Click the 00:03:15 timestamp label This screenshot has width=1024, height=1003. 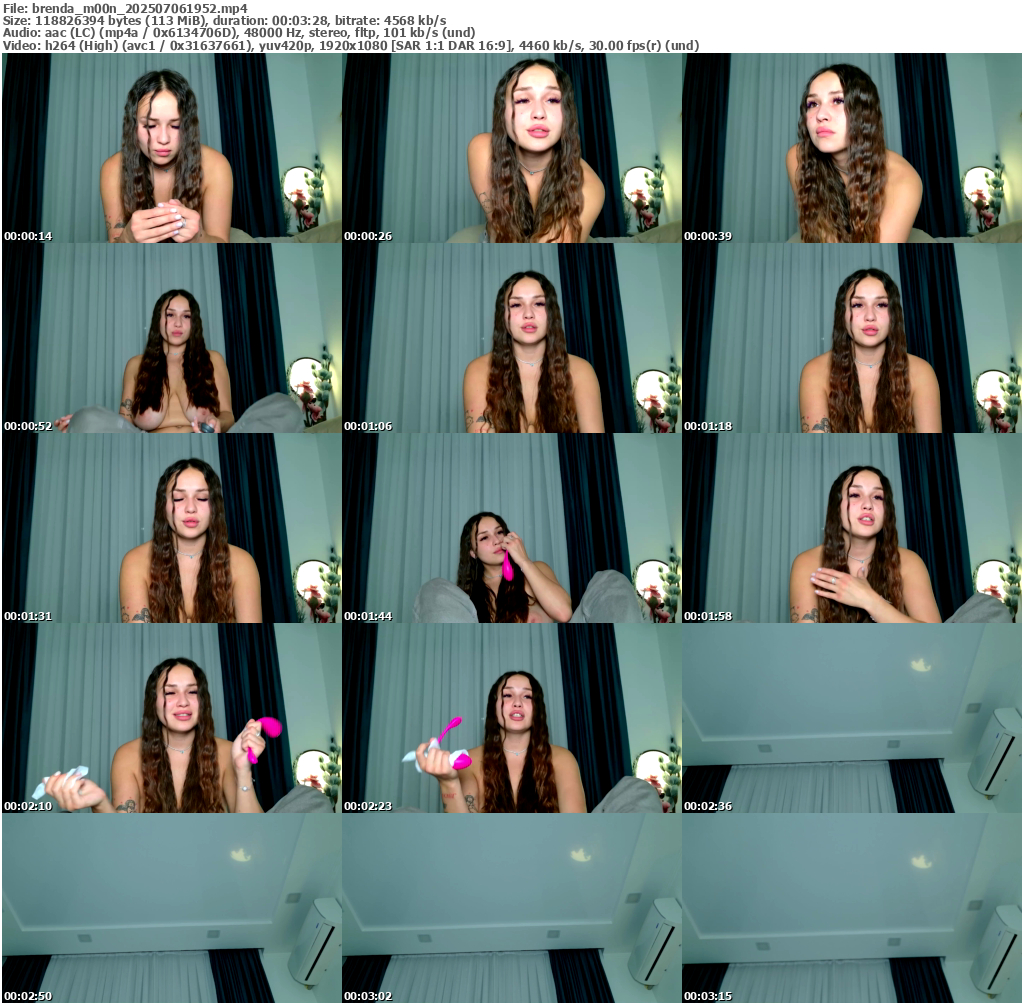coord(708,996)
